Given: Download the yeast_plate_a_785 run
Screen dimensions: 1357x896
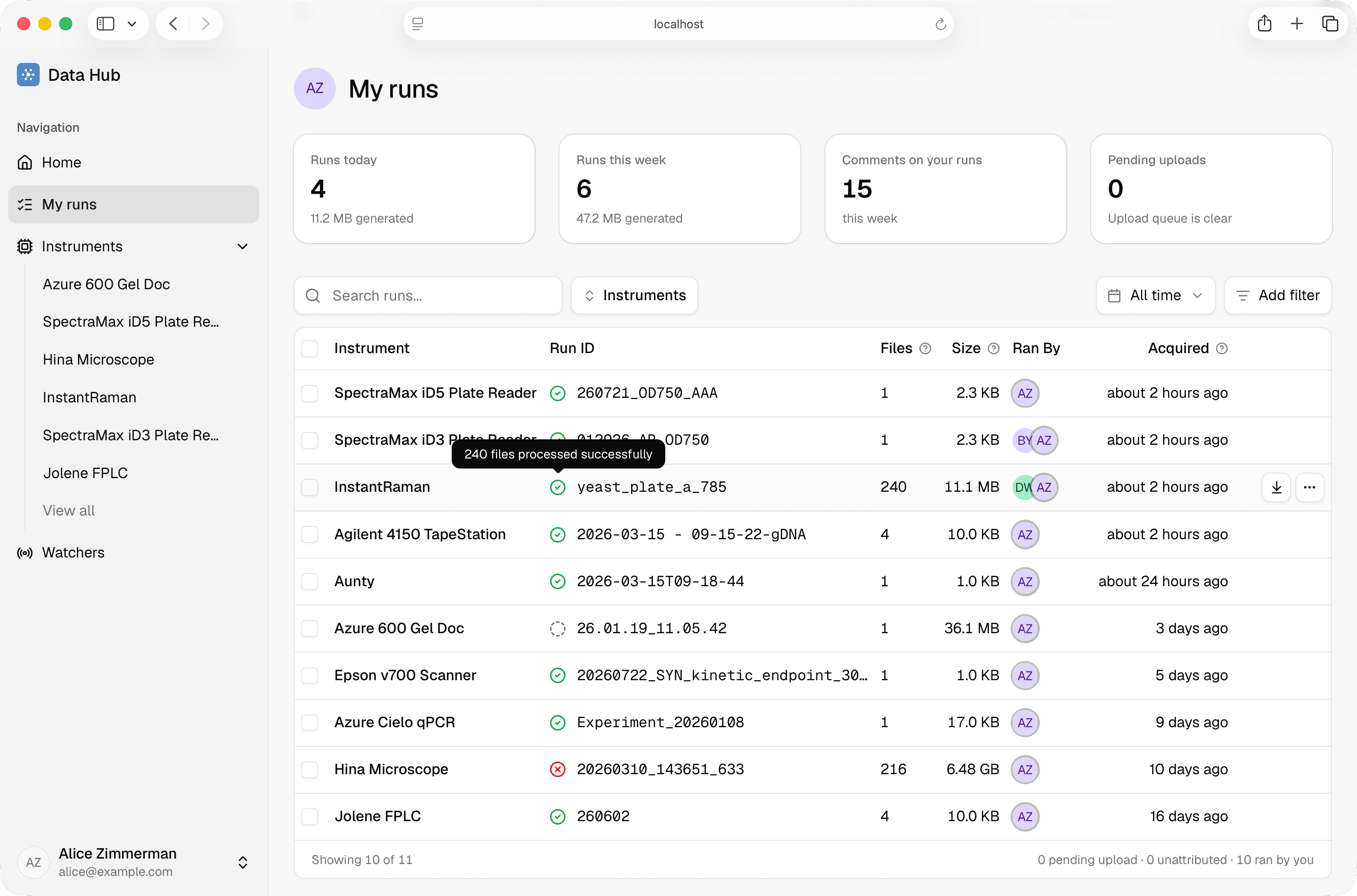Looking at the screenshot, I should point(1276,487).
